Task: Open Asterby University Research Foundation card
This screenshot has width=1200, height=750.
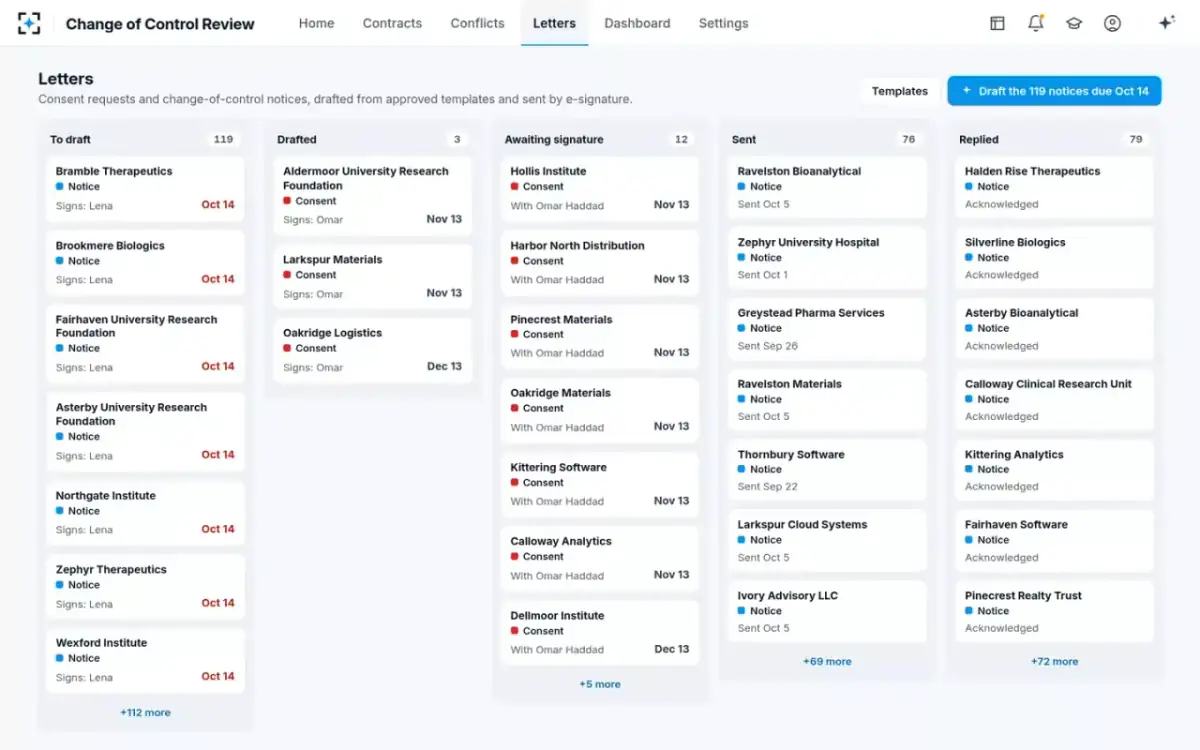Action: tap(145, 432)
